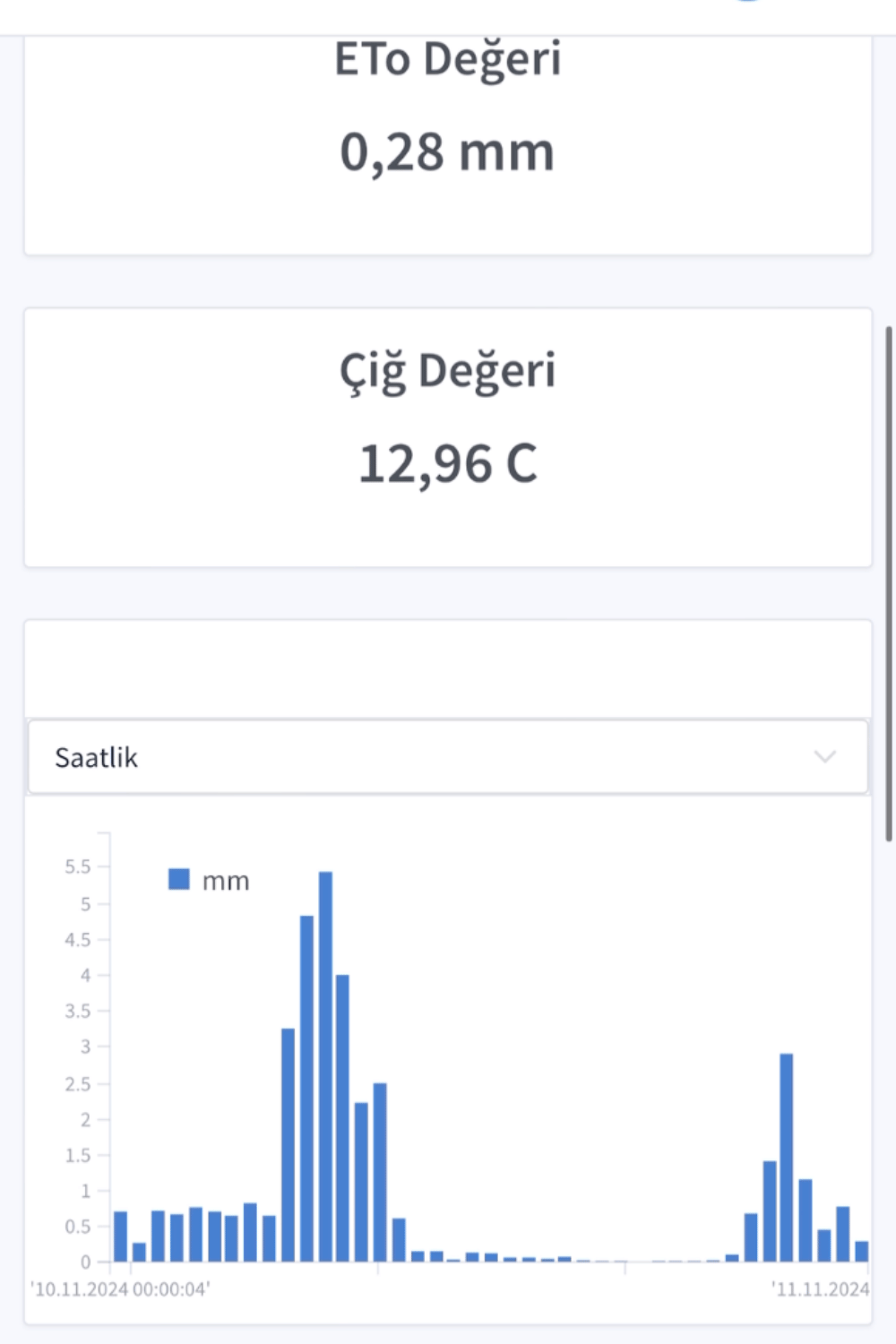This screenshot has width=896, height=1344.
Task: Click the chevron arrow on the Saatlik selector
Action: (x=824, y=757)
